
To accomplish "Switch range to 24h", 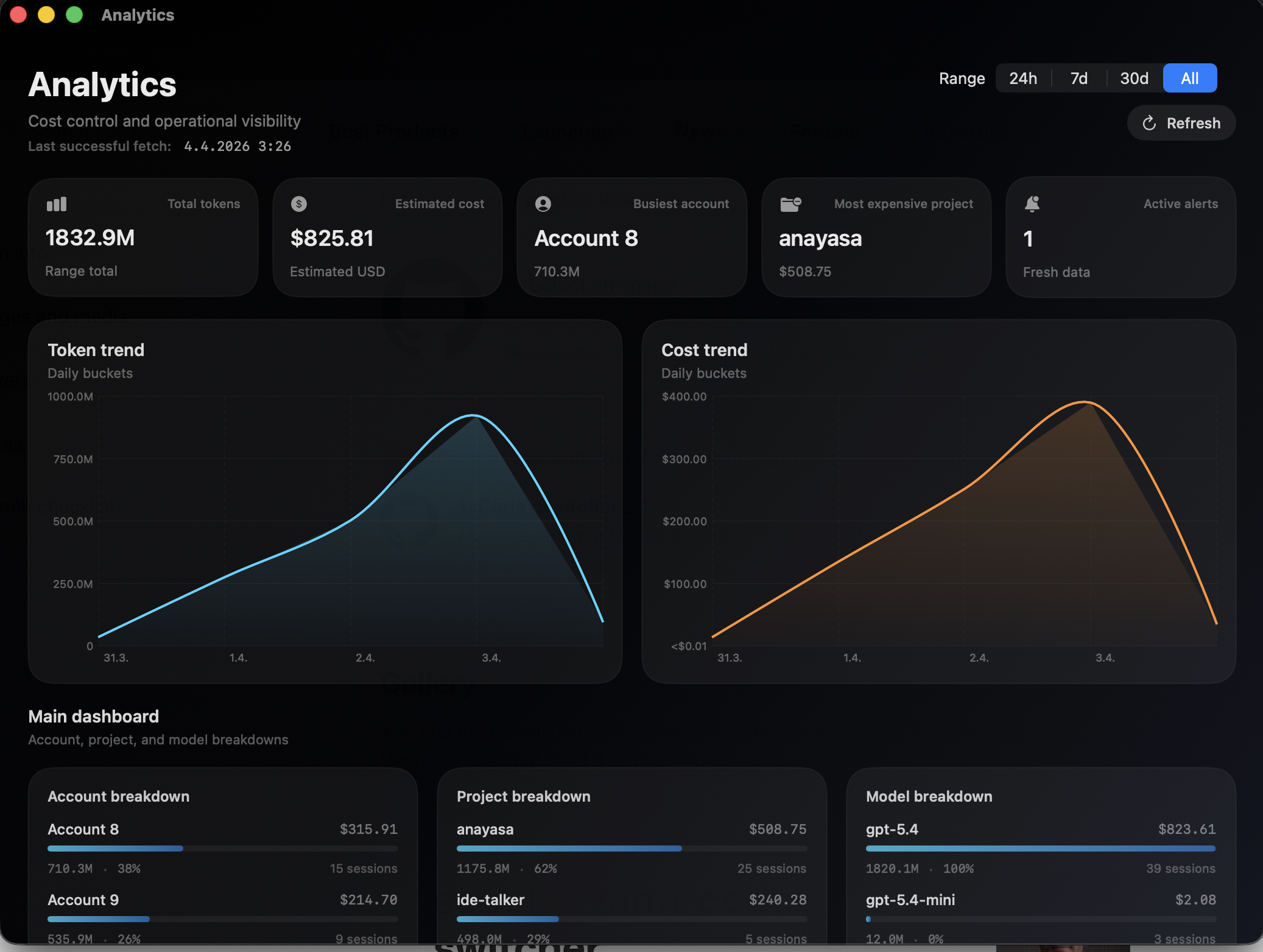I will (x=1023, y=79).
